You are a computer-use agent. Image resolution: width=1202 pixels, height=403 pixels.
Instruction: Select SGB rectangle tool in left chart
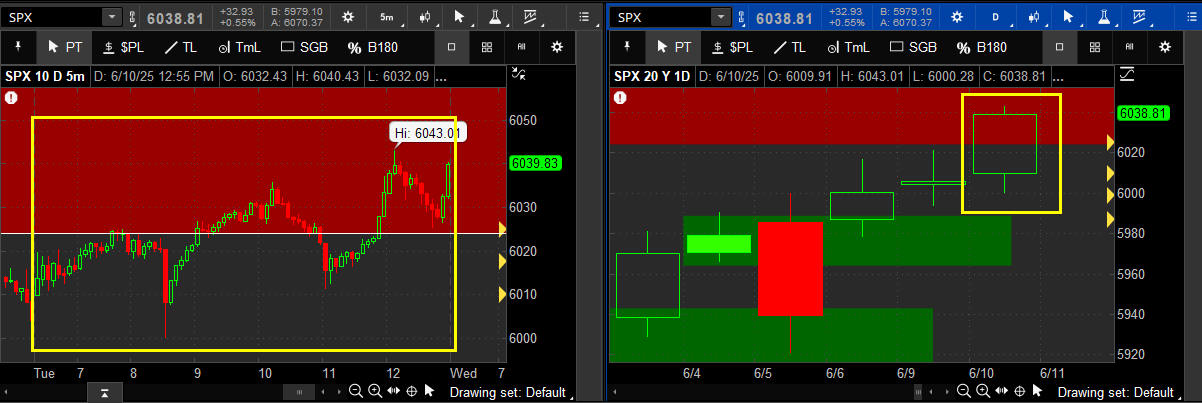pyautogui.click(x=305, y=46)
